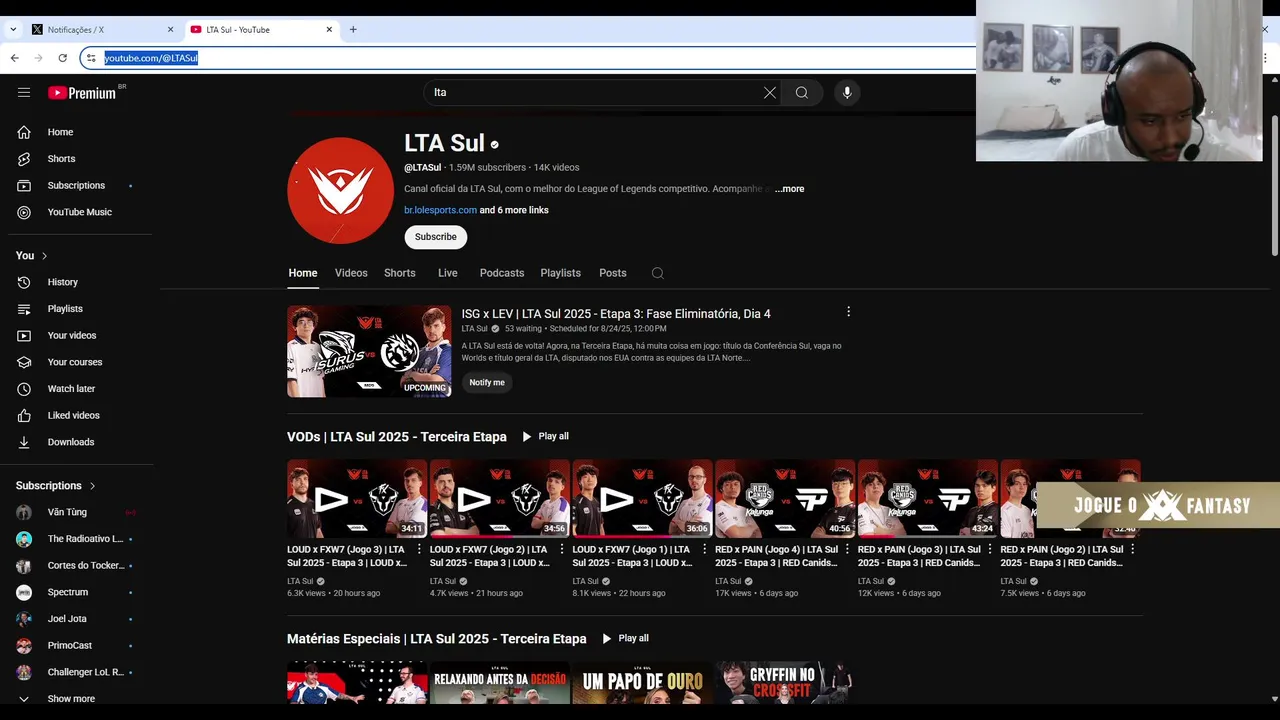
Task: Open the 6 more links popup
Action: click(514, 210)
